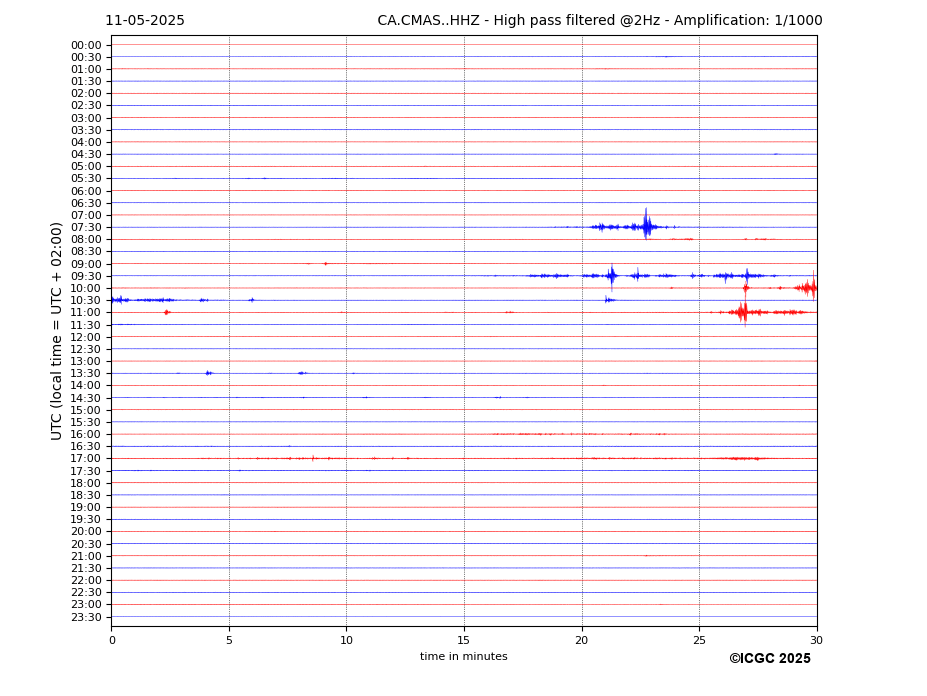Click the 10:30 time row label
927x696 pixels.
tap(86, 300)
